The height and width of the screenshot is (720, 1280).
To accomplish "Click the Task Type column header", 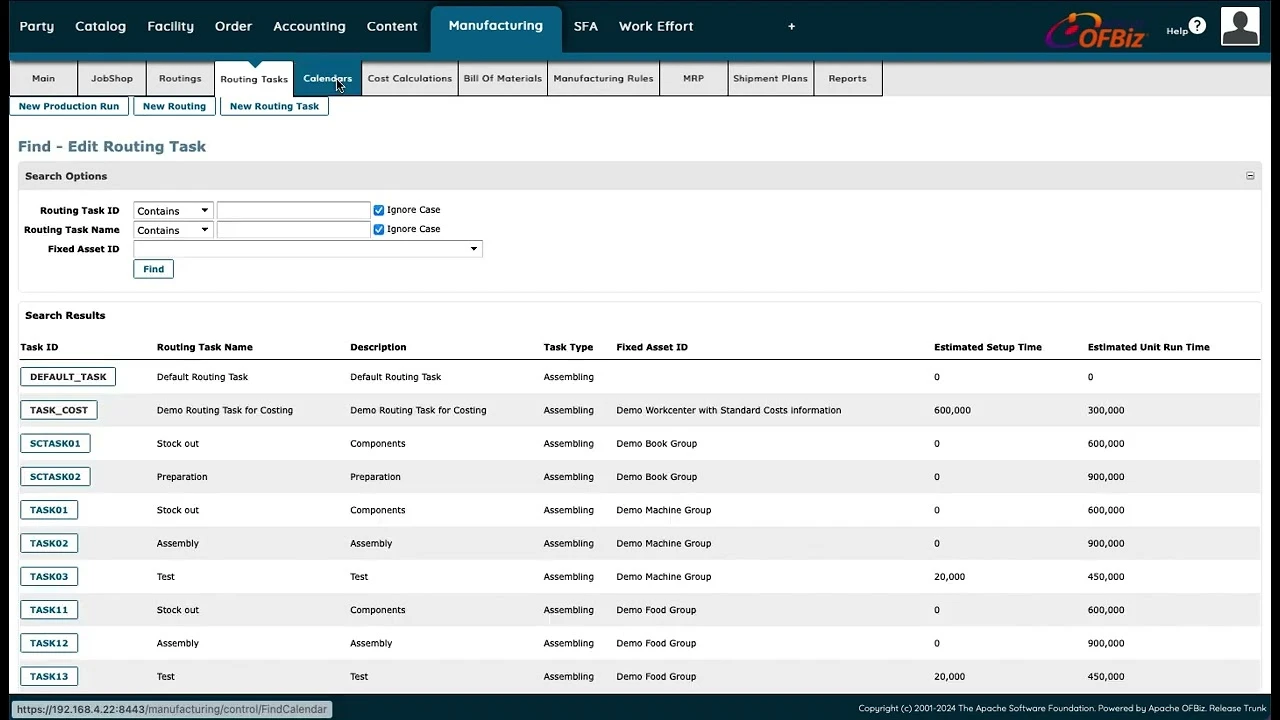I will point(568,347).
